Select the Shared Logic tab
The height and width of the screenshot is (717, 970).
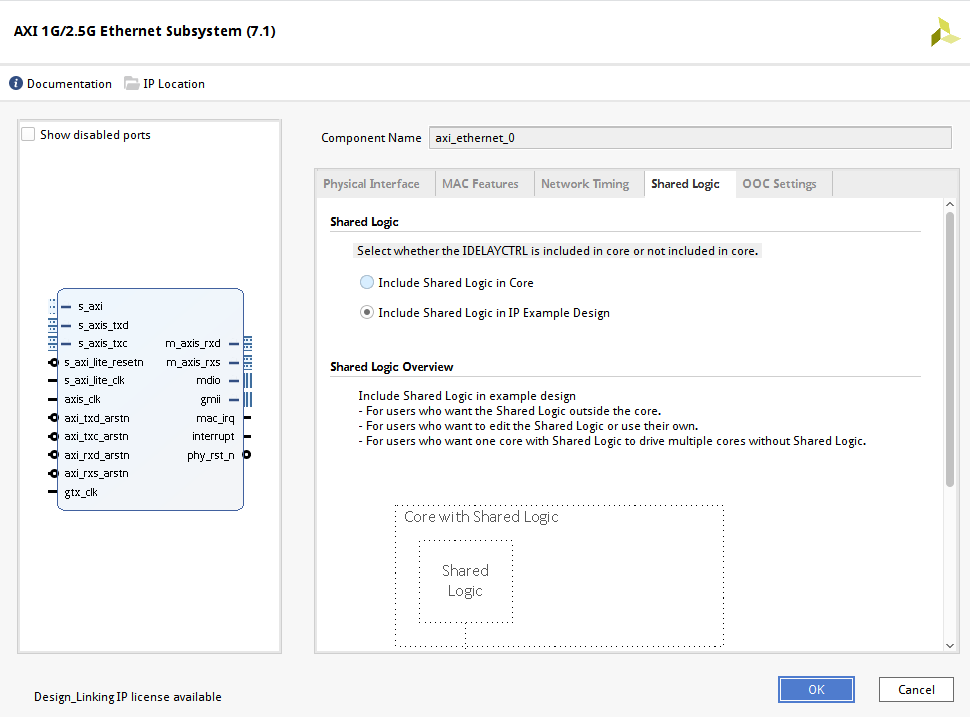point(685,184)
